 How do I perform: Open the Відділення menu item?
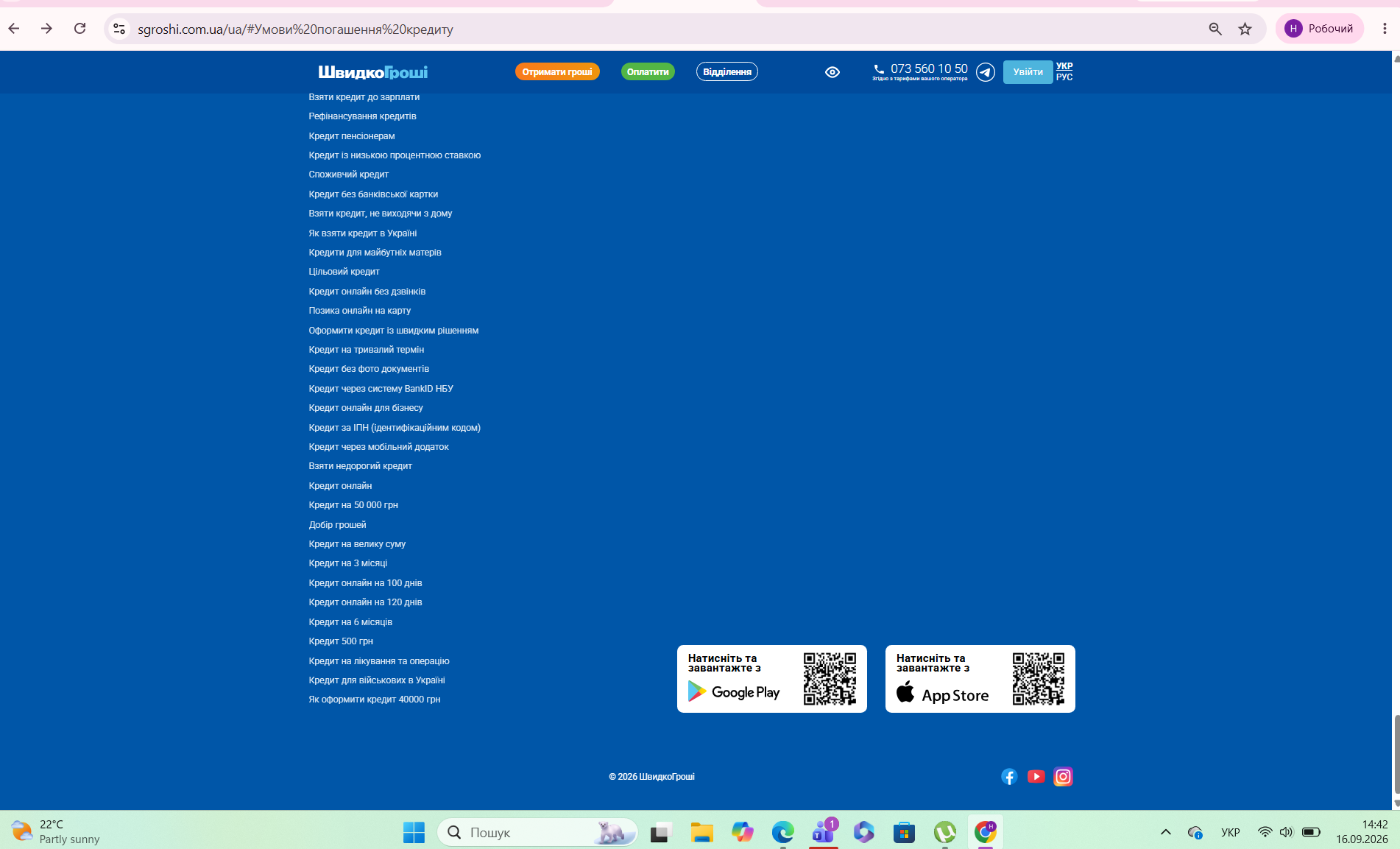tap(727, 71)
